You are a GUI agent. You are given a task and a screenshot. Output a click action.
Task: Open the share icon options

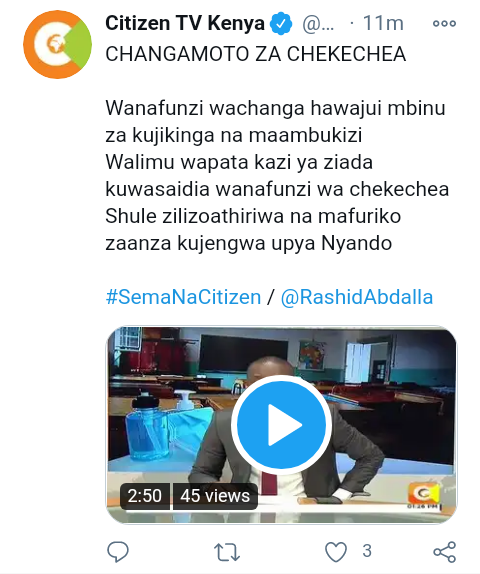pos(444,552)
